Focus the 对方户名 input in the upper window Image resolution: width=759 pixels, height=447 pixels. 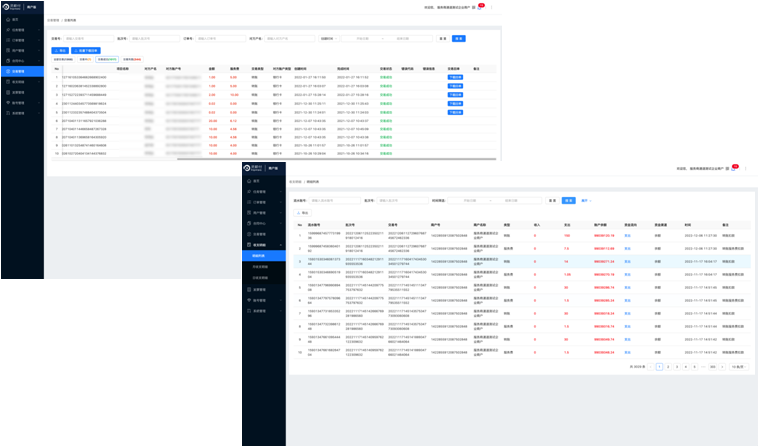click(289, 39)
